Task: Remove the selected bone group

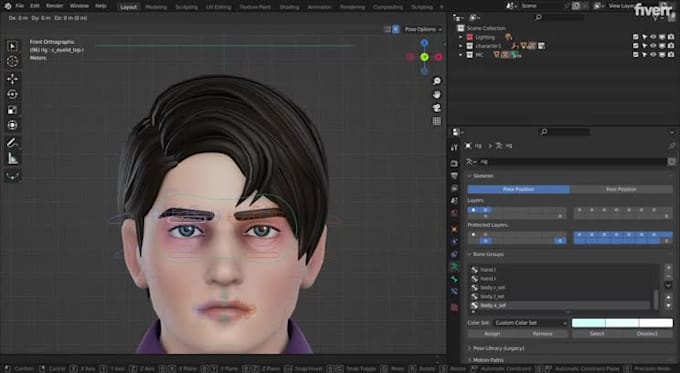Action: [668, 276]
